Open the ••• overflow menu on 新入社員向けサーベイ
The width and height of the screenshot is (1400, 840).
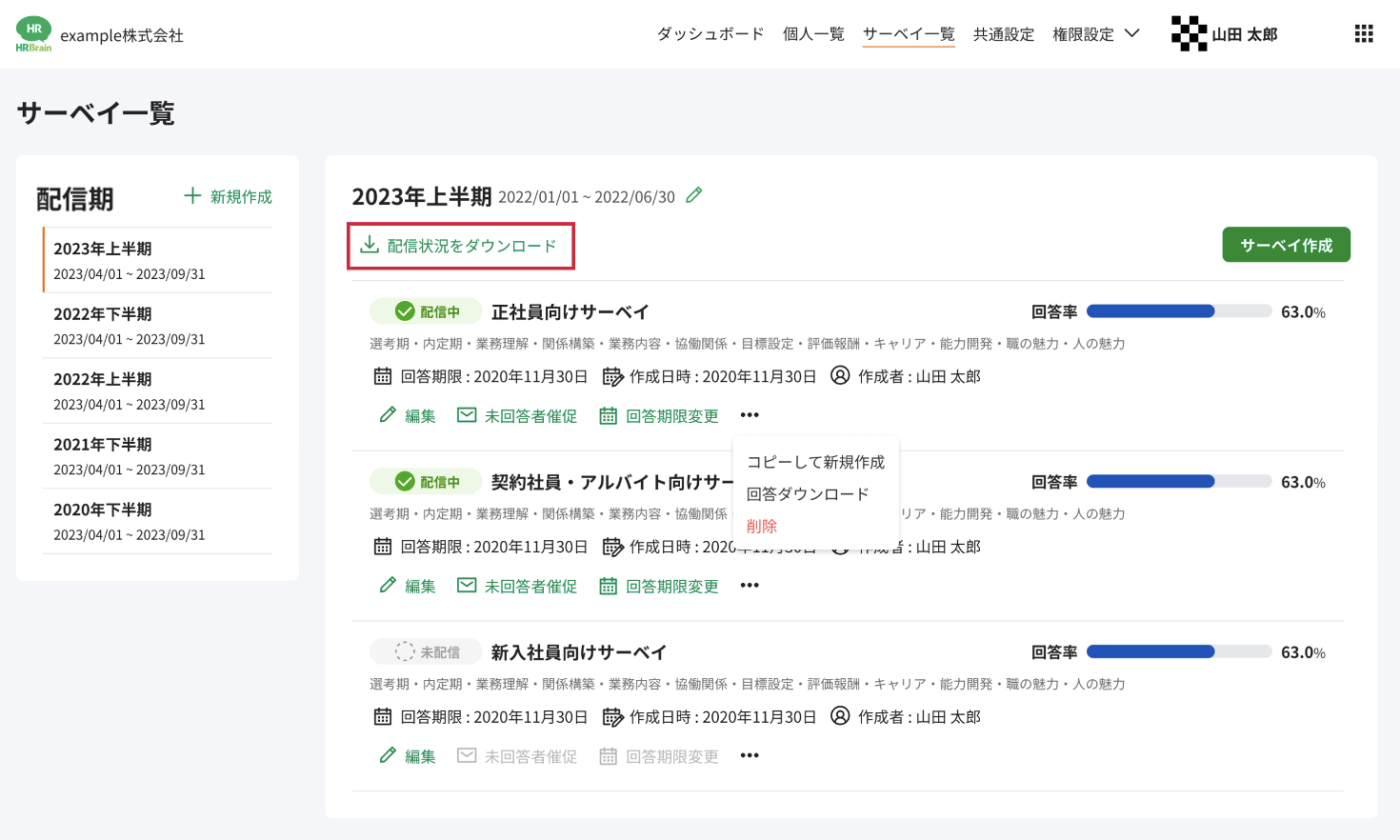tap(750, 755)
